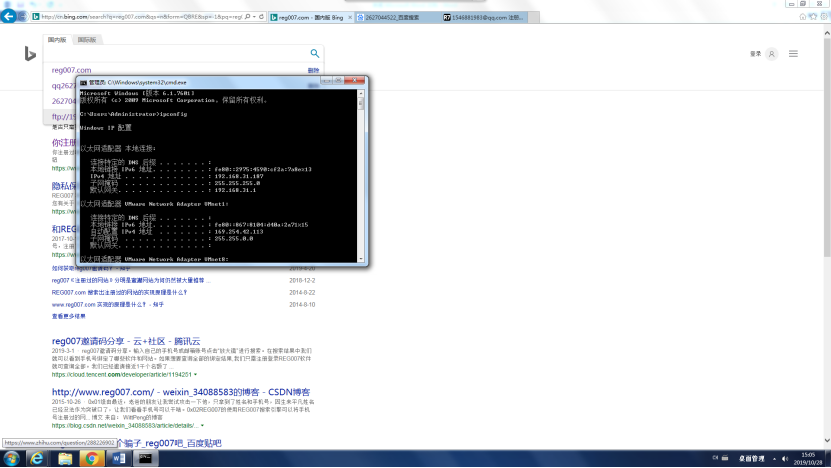The image size is (831, 468).
Task: Switch to the 1546881983@qq.com tab
Action: (x=484, y=17)
